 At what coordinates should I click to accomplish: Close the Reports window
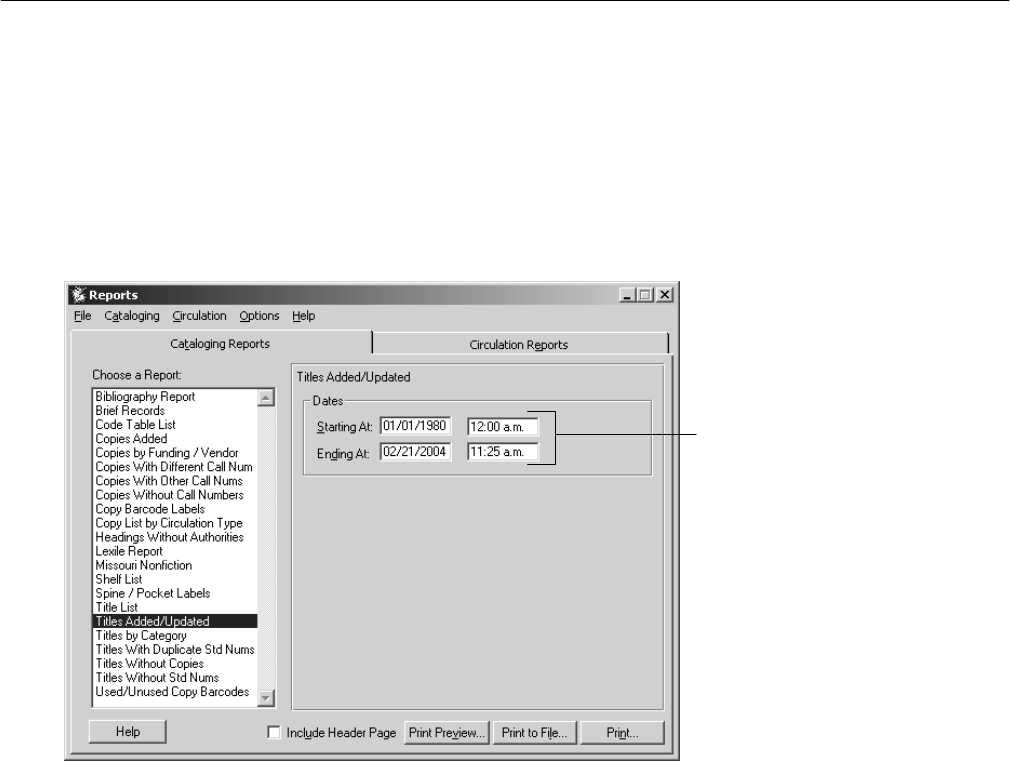[x=665, y=295]
